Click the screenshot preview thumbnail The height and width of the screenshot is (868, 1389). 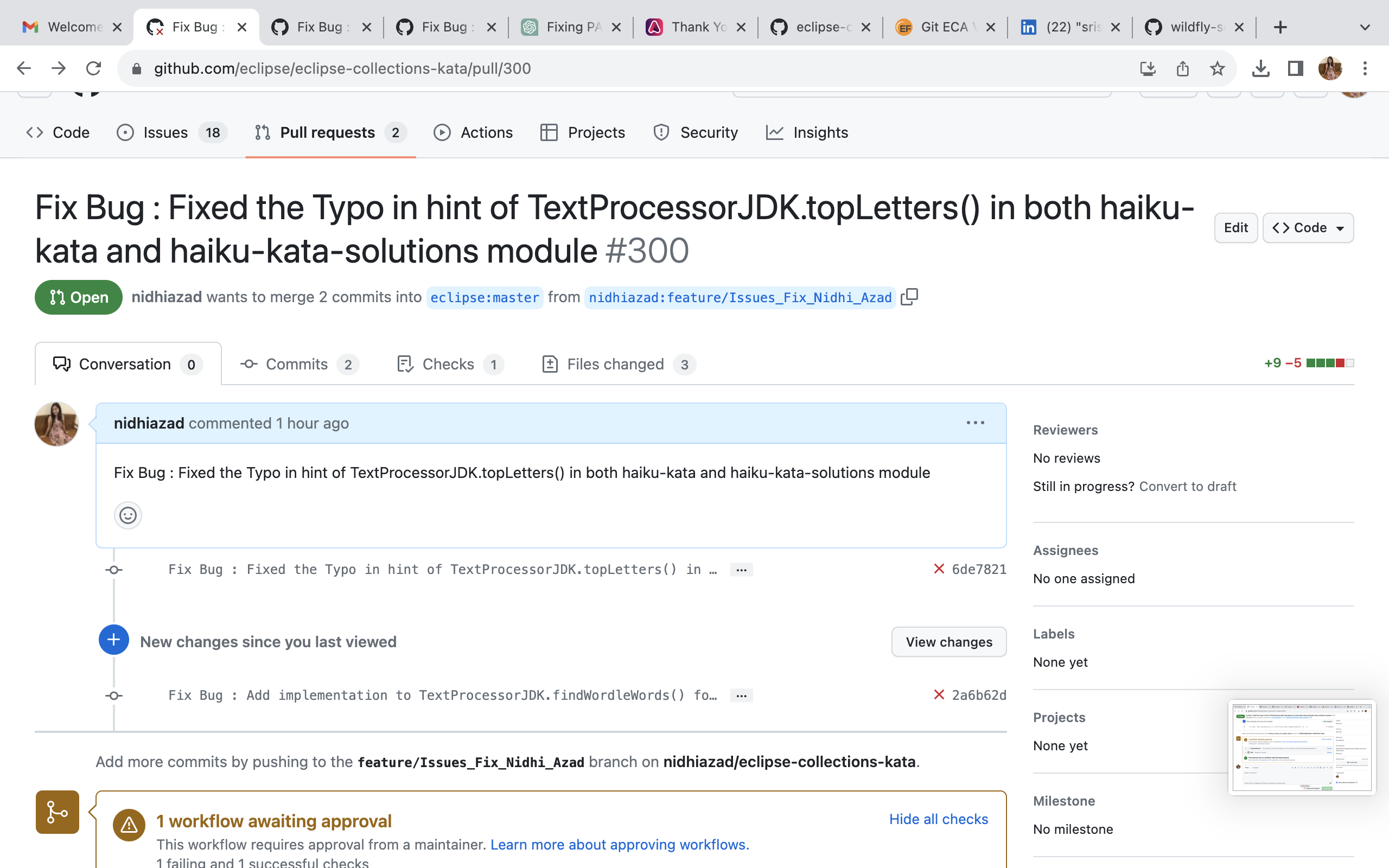click(x=1302, y=747)
